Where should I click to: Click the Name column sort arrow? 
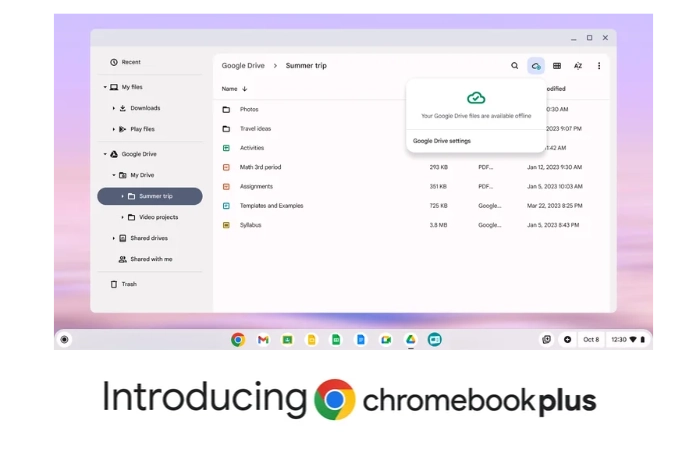click(245, 89)
